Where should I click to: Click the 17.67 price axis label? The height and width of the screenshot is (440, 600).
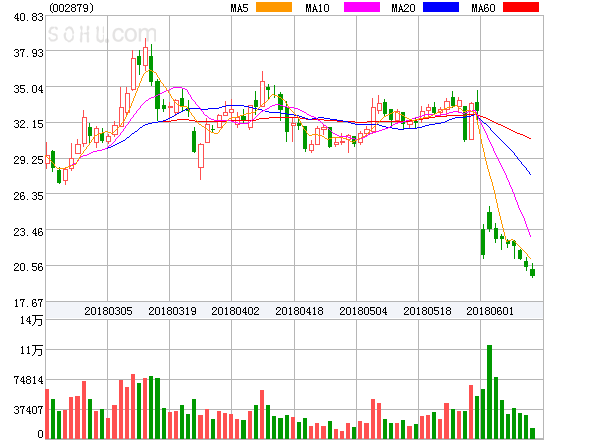pyautogui.click(x=28, y=303)
